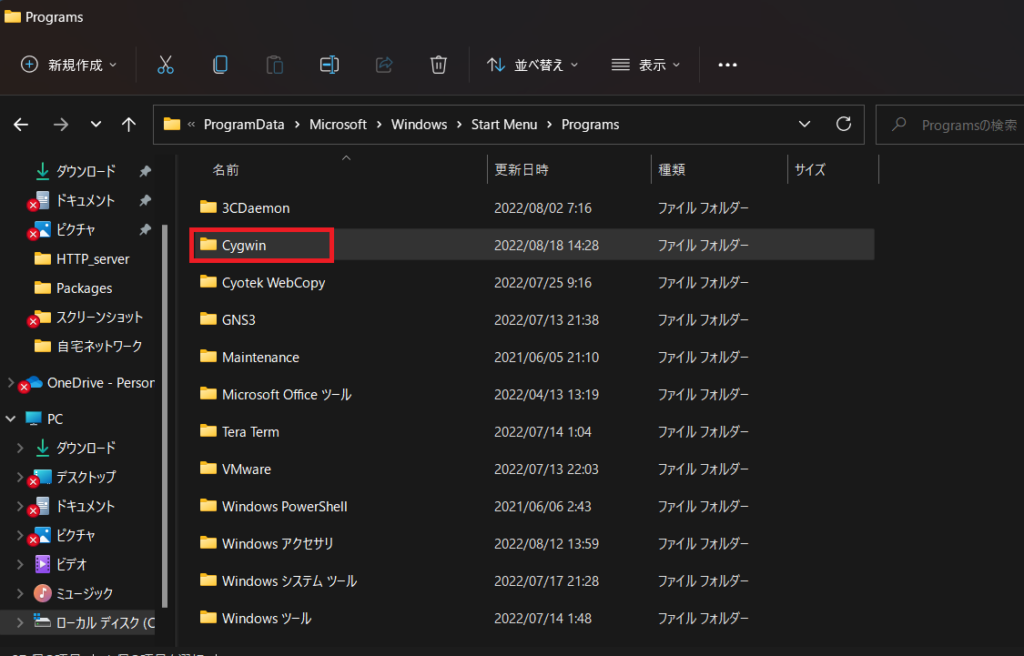Click the 3CDaemon folder icon

208,207
